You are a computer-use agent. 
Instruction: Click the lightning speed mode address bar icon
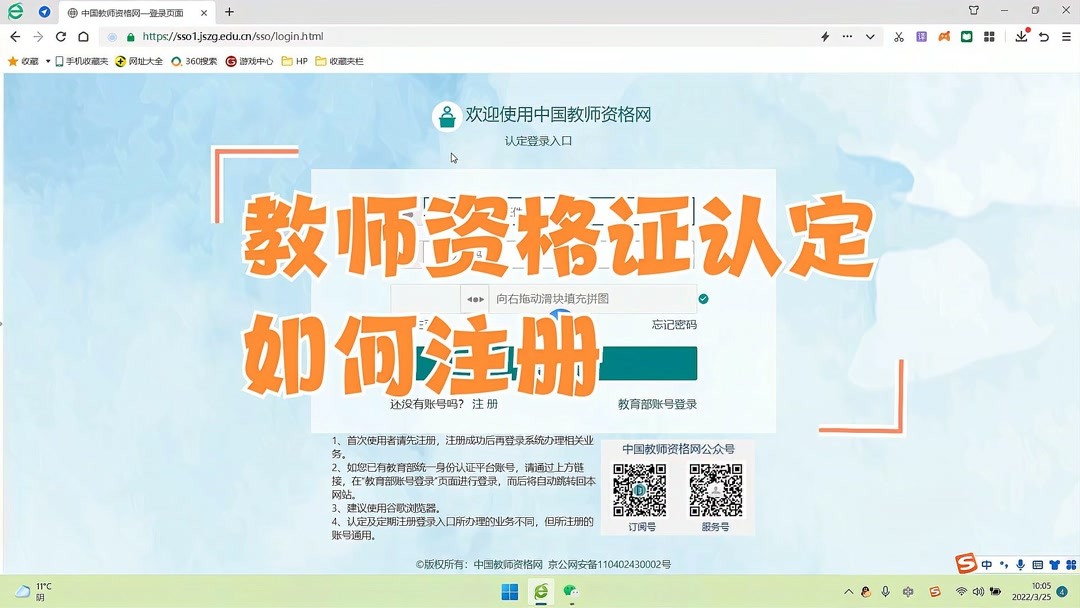[825, 36]
